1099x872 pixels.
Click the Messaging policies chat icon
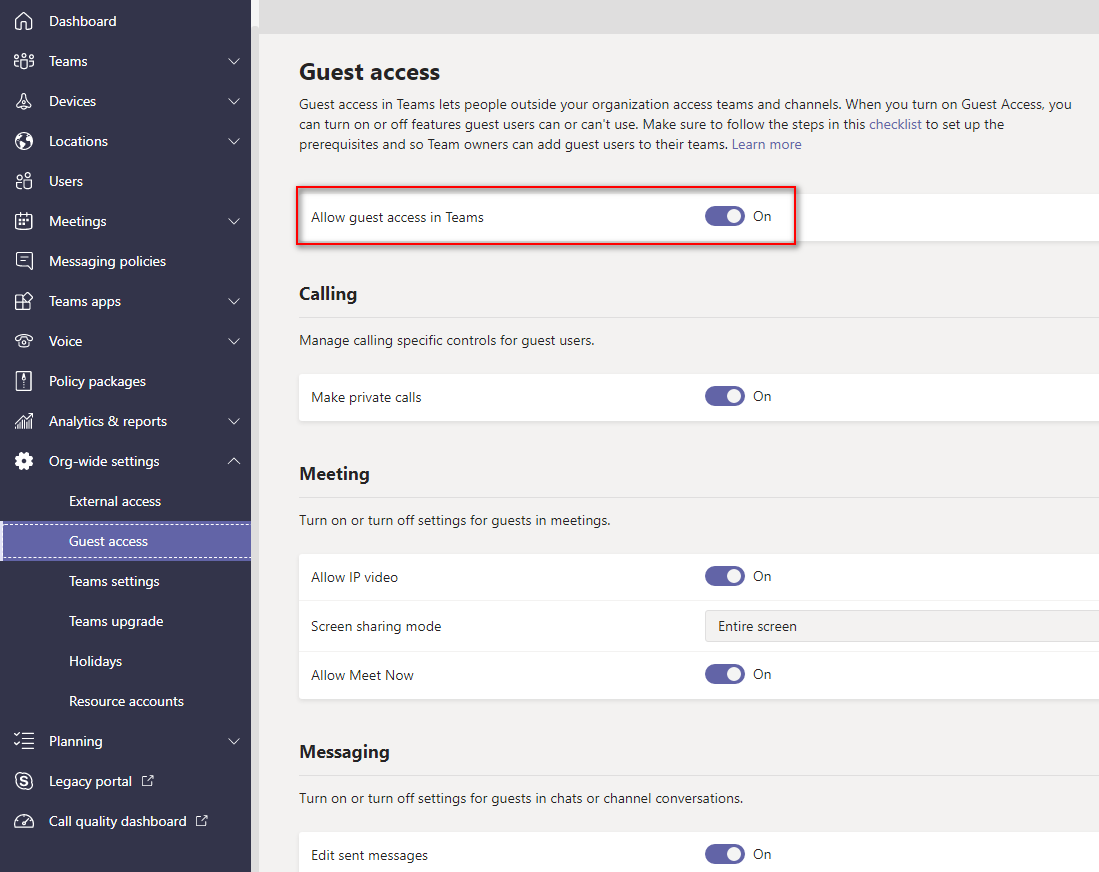24,261
